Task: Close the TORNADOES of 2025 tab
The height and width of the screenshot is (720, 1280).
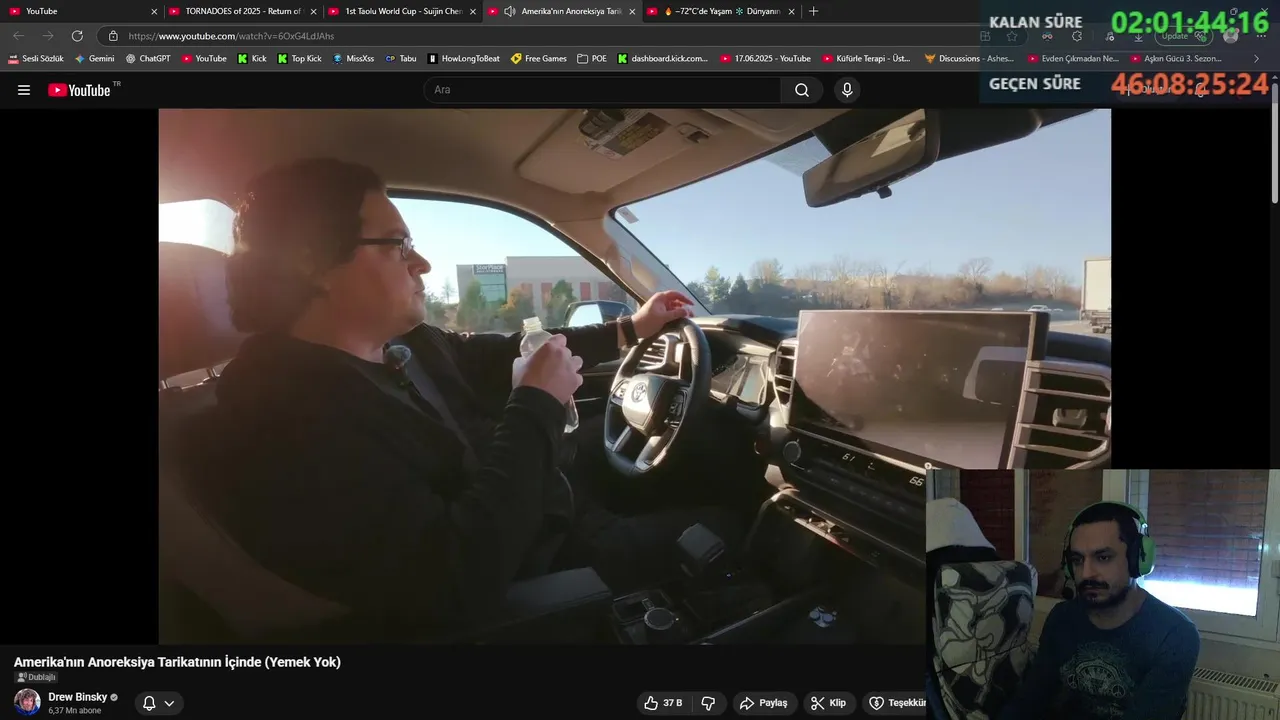Action: point(313,11)
